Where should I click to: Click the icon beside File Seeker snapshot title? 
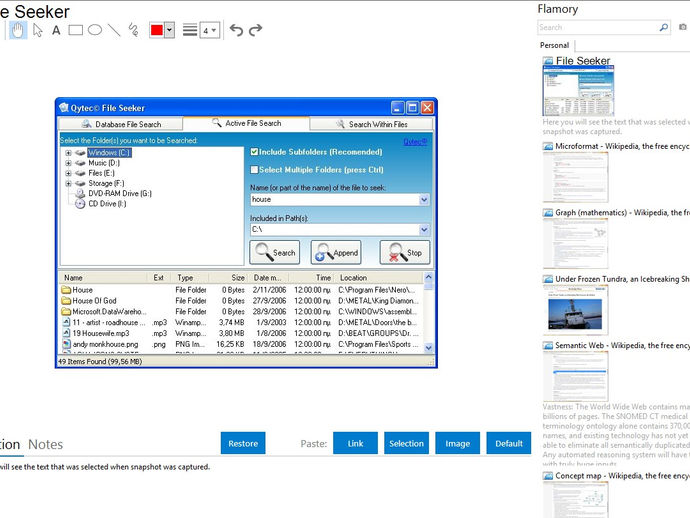click(x=548, y=61)
